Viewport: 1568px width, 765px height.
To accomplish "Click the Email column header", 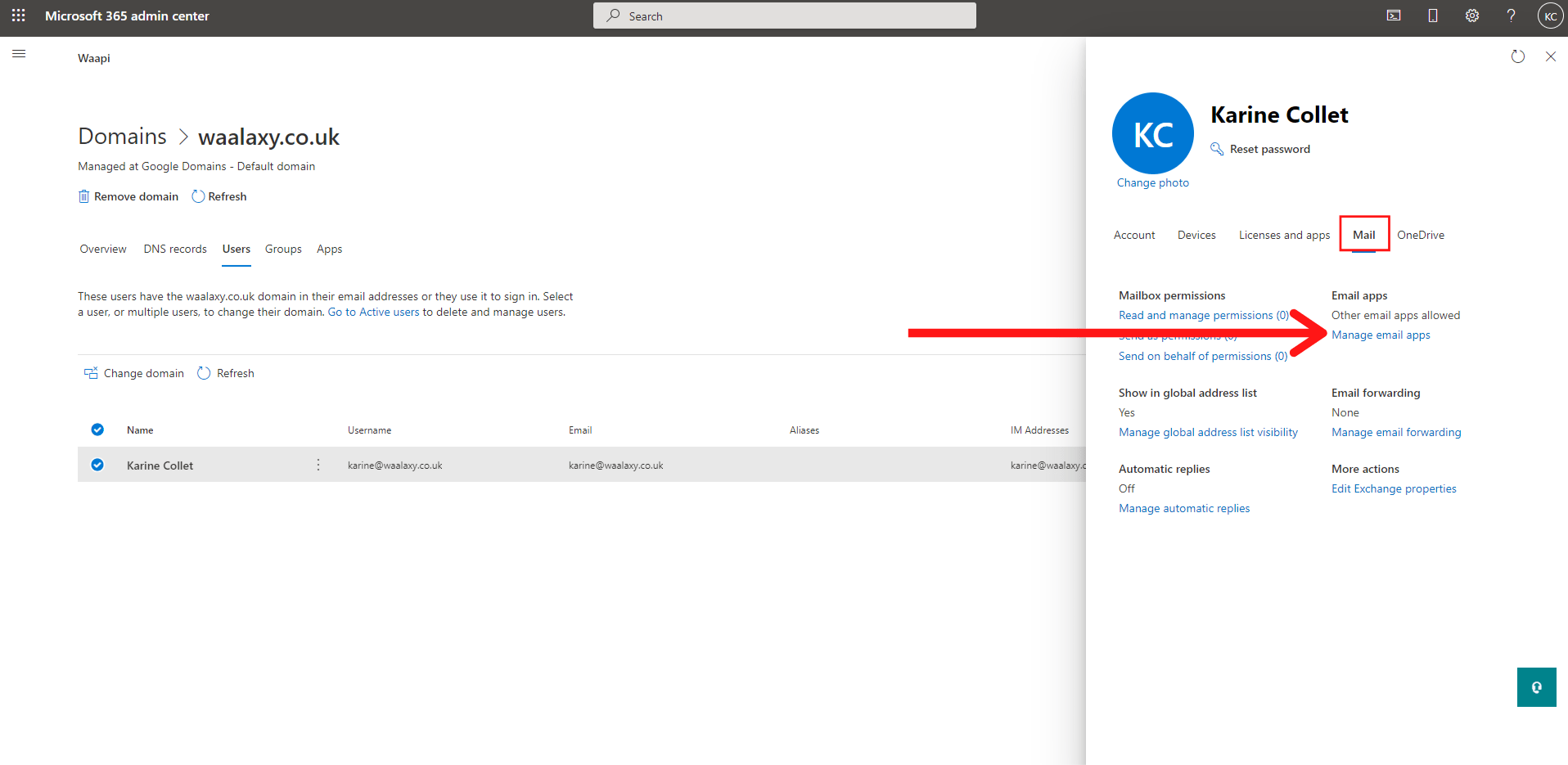I will click(x=580, y=430).
